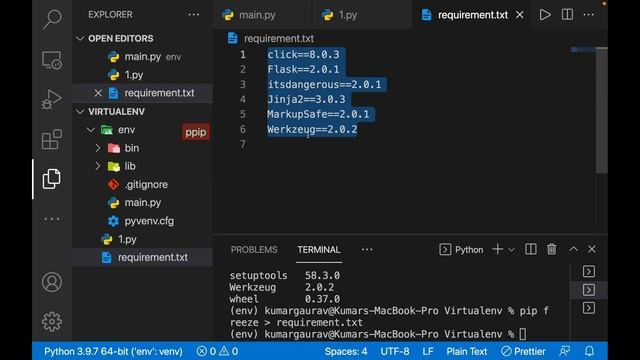Click line number 7 in gutter

pyautogui.click(x=243, y=144)
